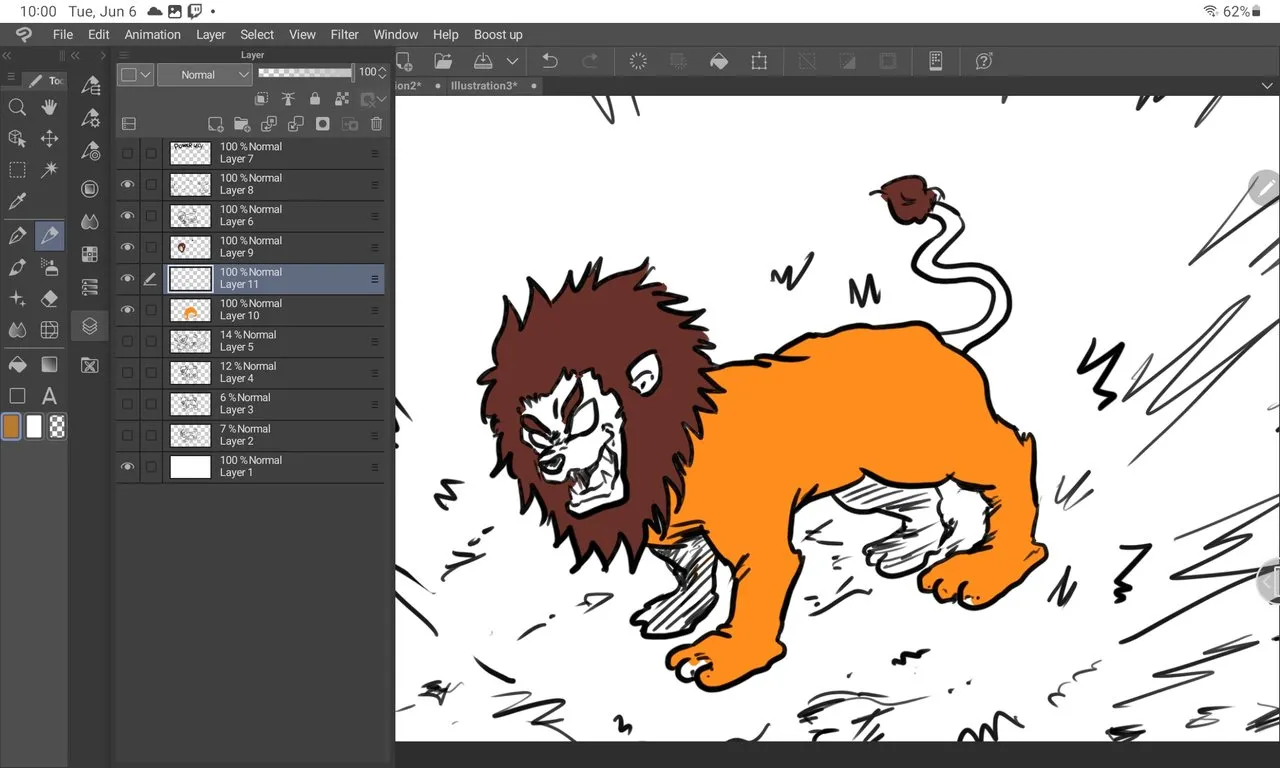Open the Filter menu
The height and width of the screenshot is (768, 1280).
point(344,34)
